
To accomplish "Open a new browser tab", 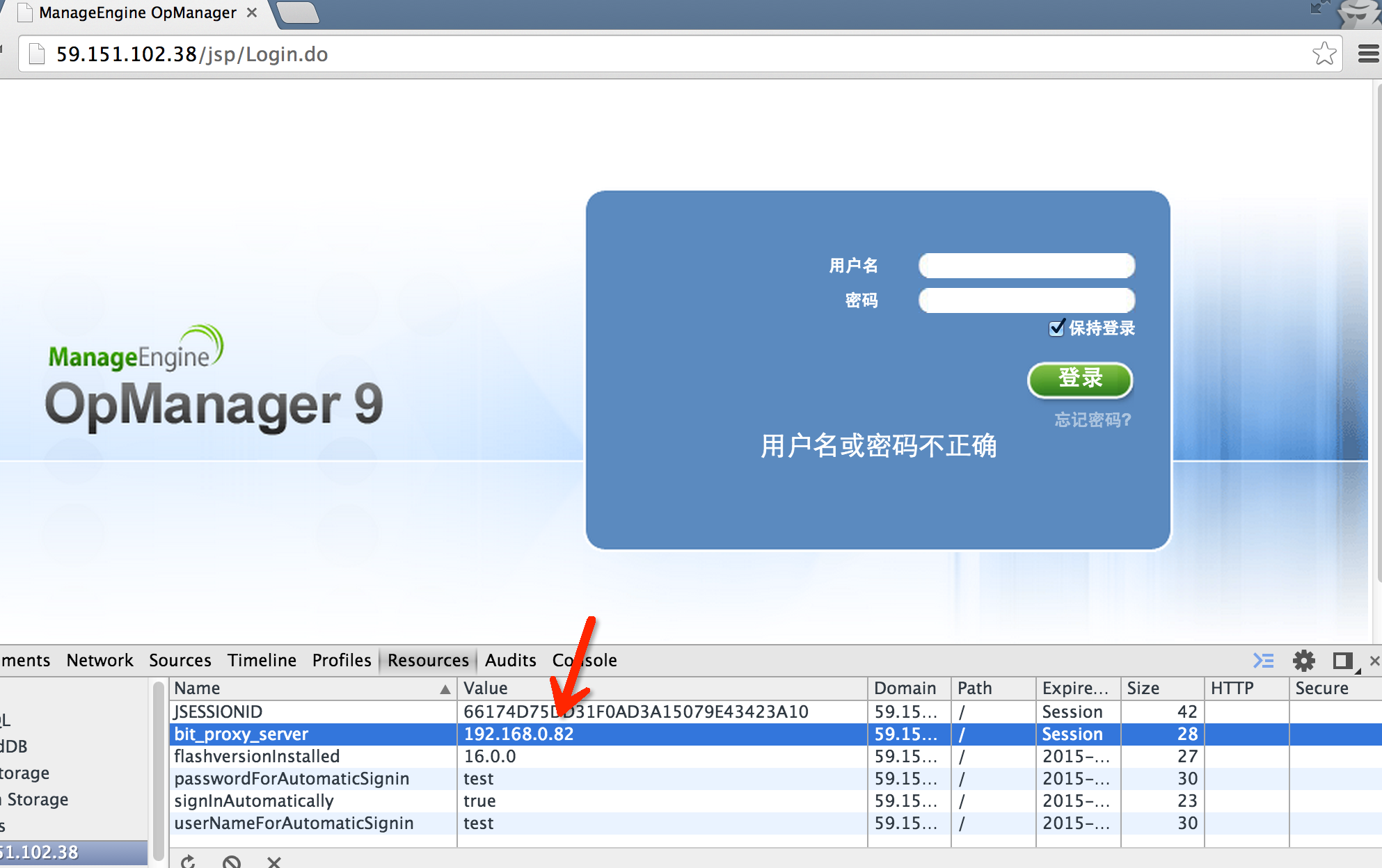I will [x=298, y=13].
